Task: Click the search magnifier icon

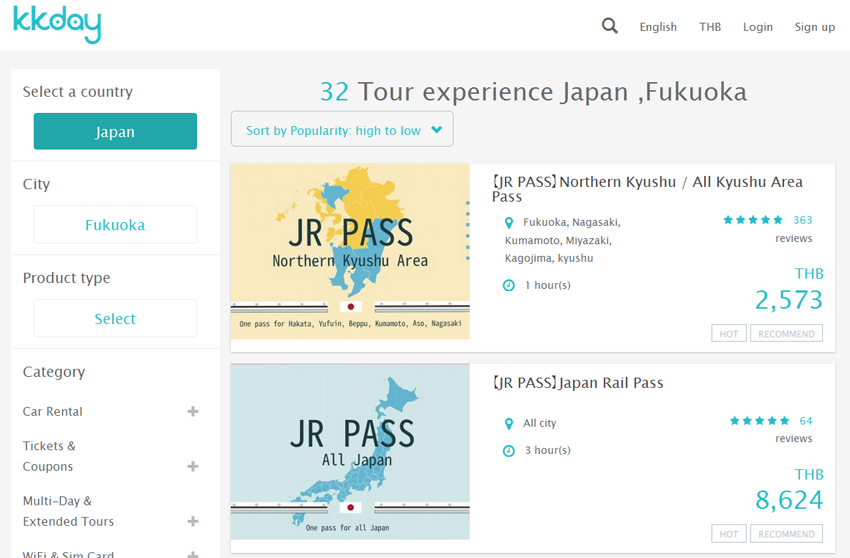Action: click(x=609, y=26)
